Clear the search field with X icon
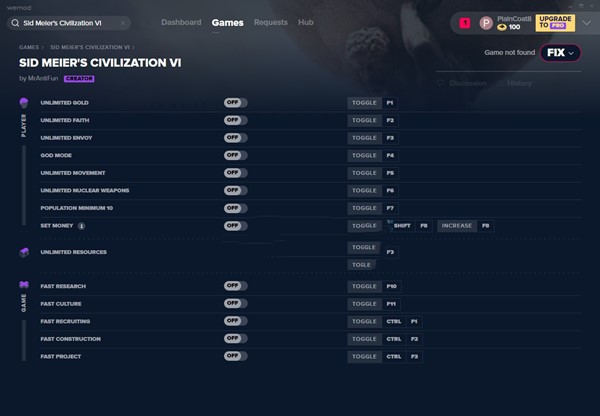 coord(123,23)
